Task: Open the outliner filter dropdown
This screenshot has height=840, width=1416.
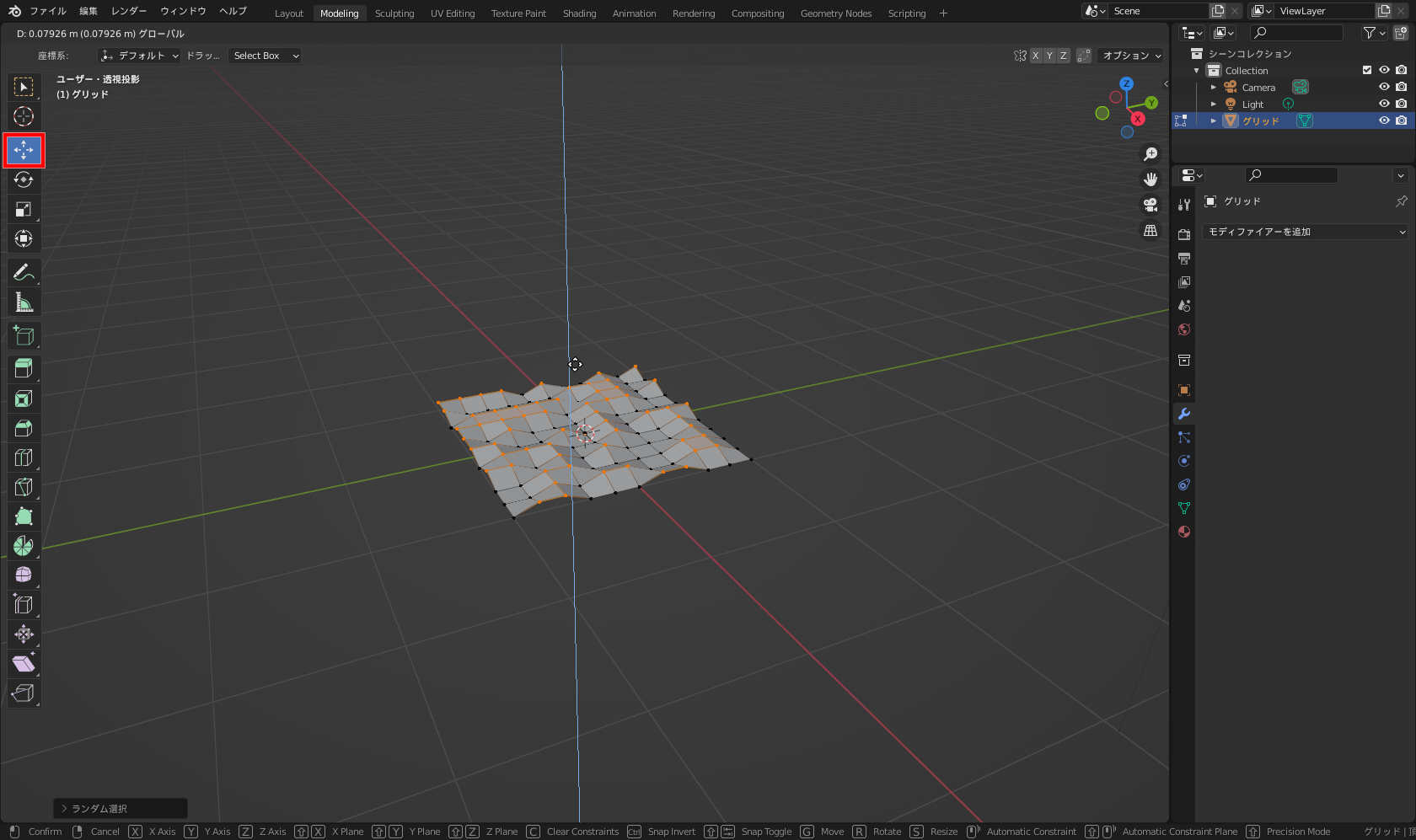Action: (x=1374, y=33)
